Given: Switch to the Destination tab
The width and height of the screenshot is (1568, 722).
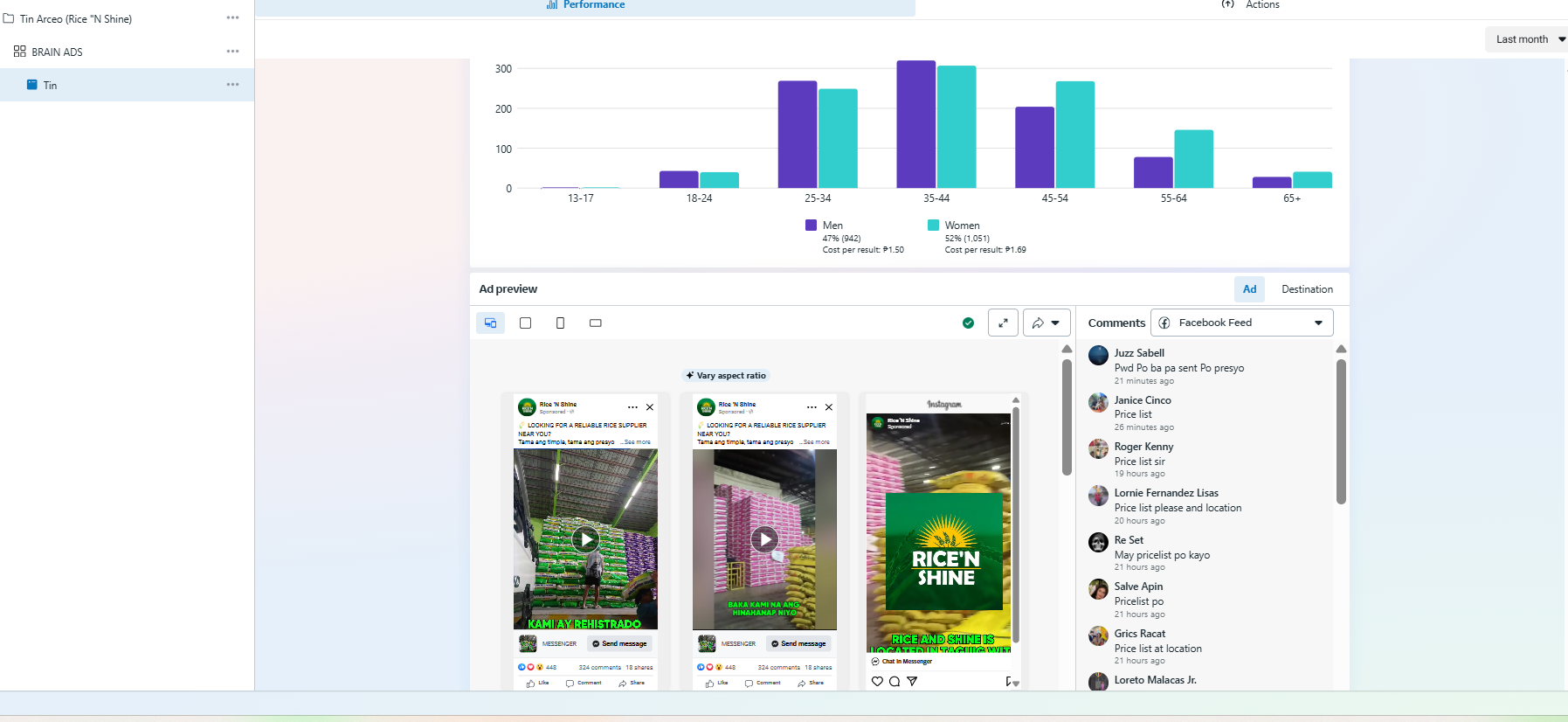Looking at the screenshot, I should (x=1307, y=289).
